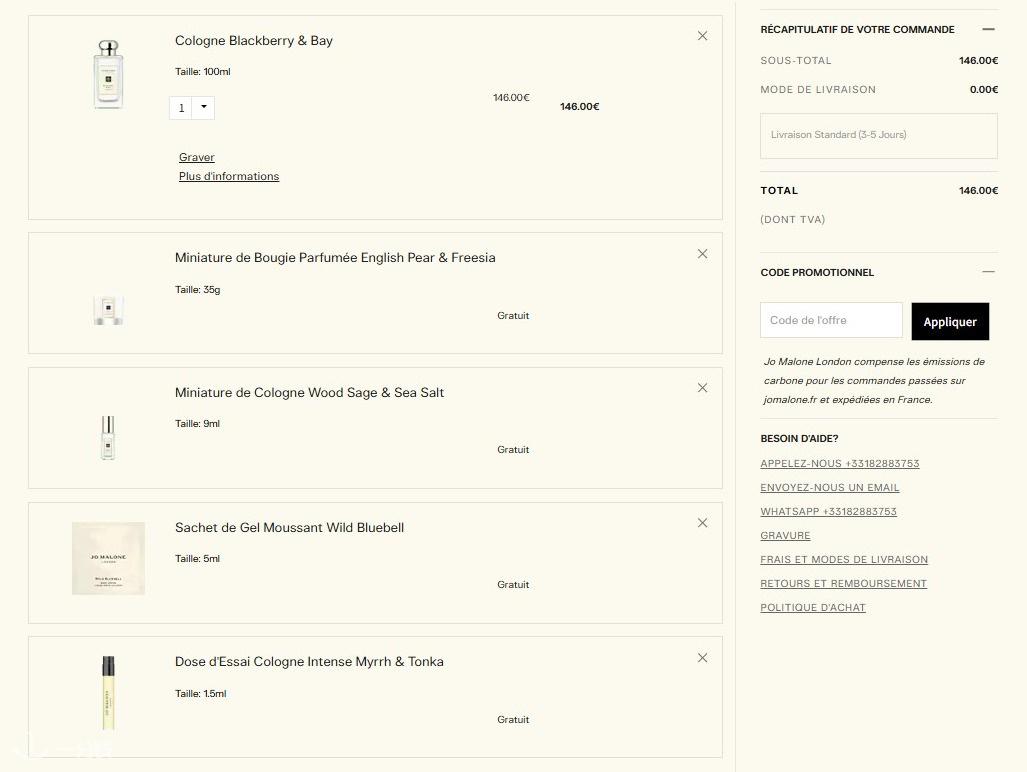
Task: Click the 'Taille: 100ml' size text
Action: [x=202, y=72]
